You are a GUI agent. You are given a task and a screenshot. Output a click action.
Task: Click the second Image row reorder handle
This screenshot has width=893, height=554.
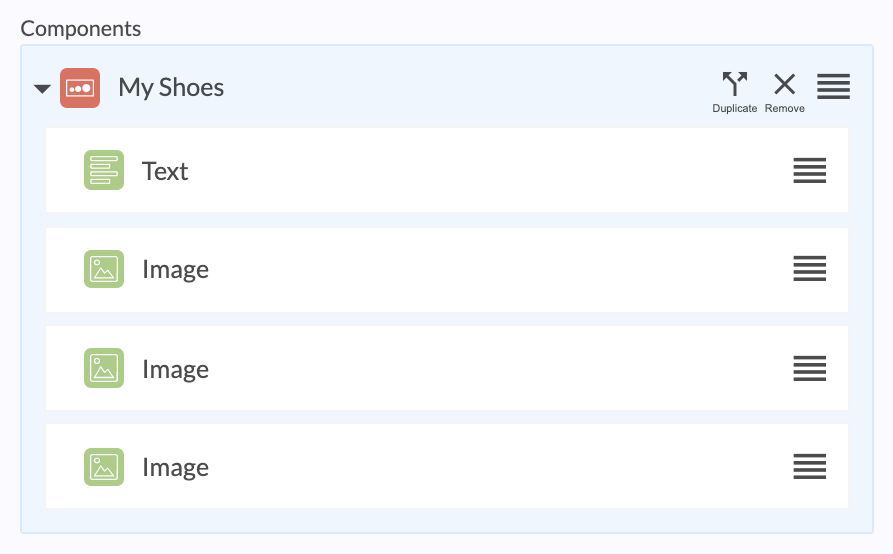[x=809, y=368]
